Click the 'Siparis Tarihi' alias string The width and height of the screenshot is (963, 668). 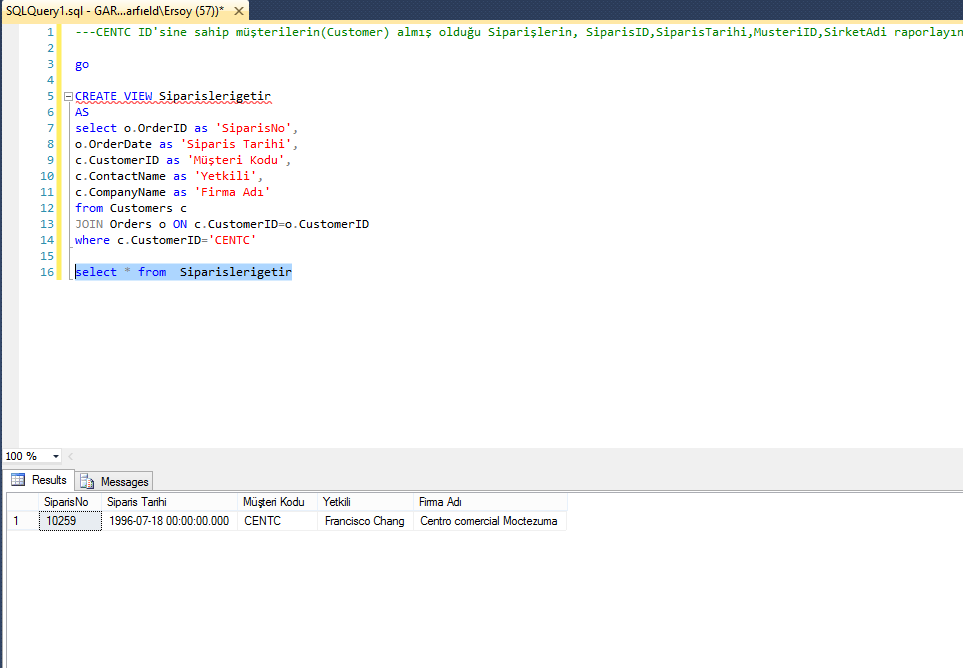(236, 144)
